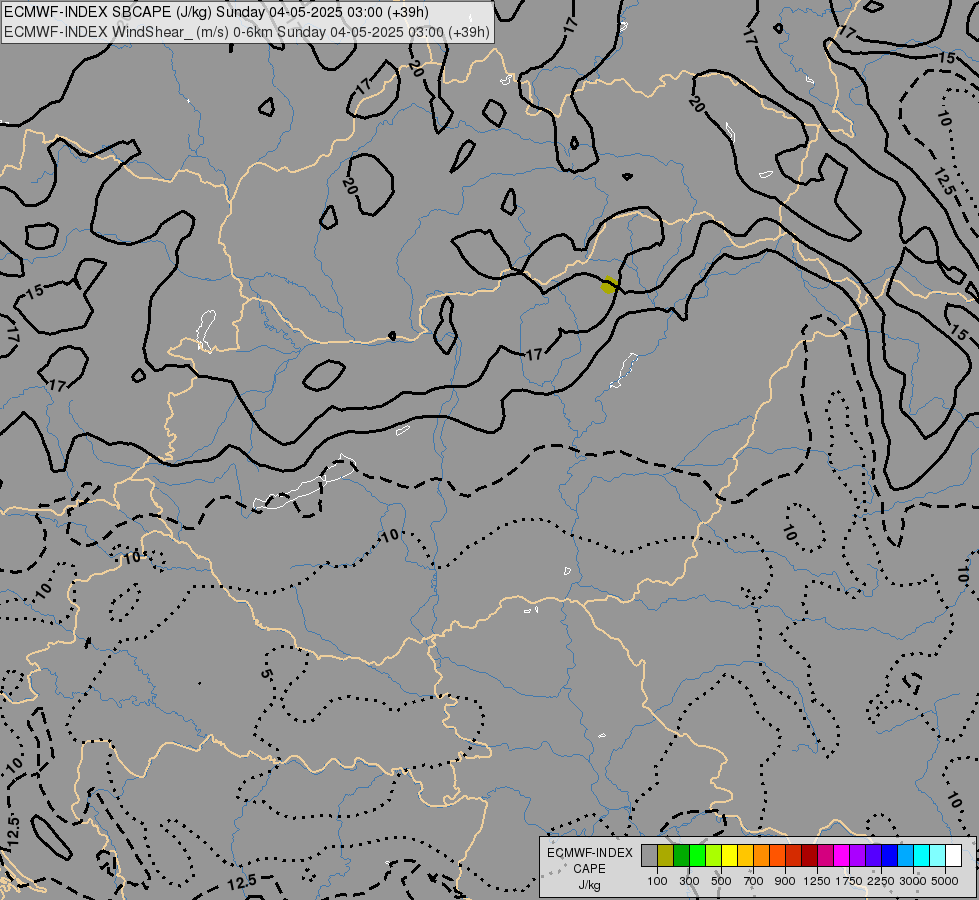Pick the indigo swatch left of 2250 tick

click(x=873, y=855)
